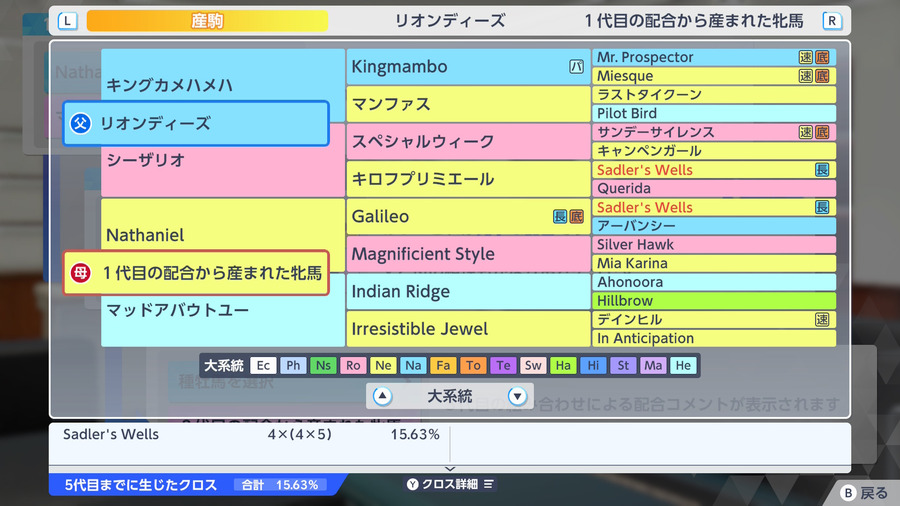The width and height of the screenshot is (900, 506).
Task: Click the R shoulder button icon
Action: (x=832, y=21)
